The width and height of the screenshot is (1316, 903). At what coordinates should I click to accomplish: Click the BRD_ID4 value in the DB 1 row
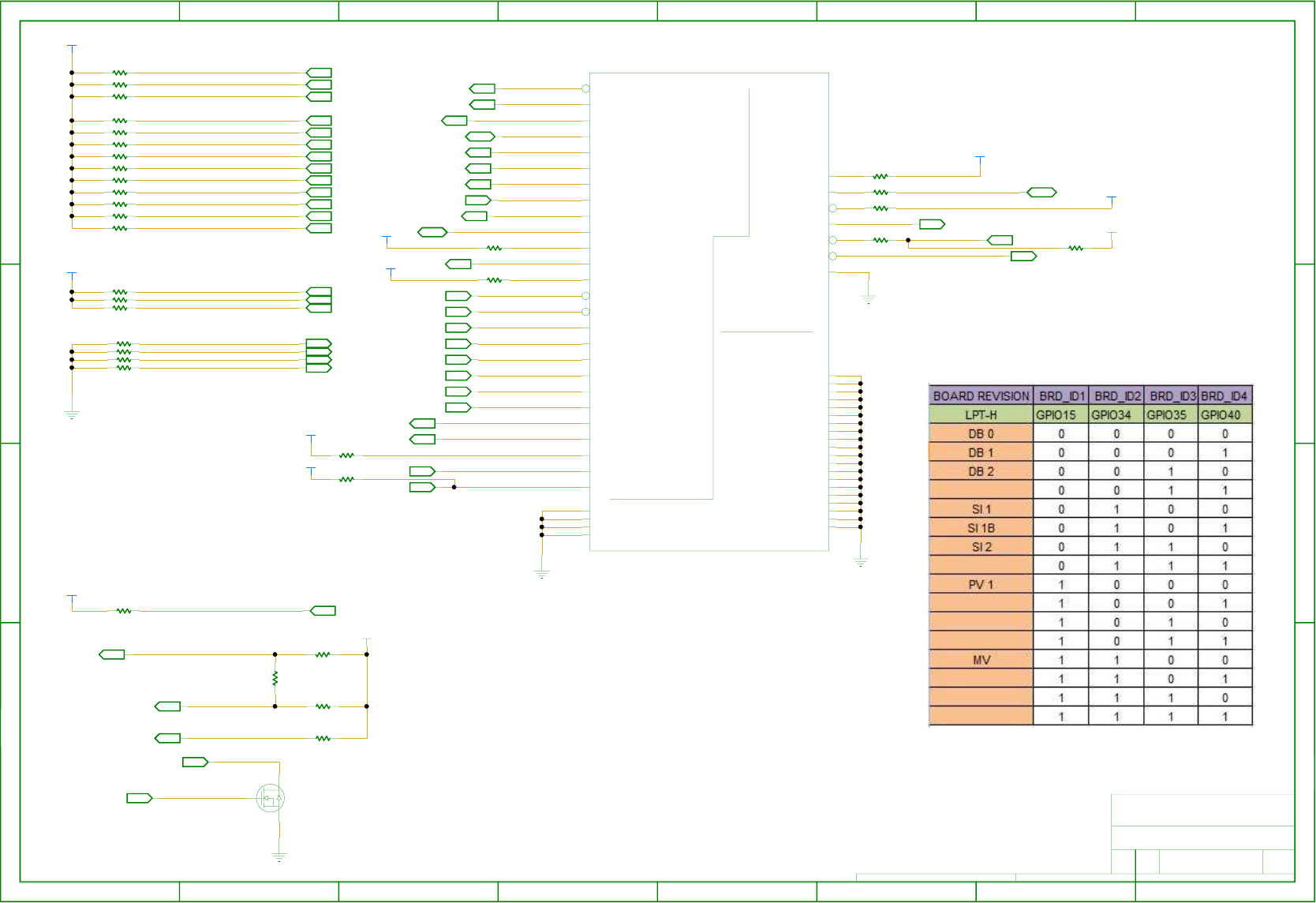1224,452
